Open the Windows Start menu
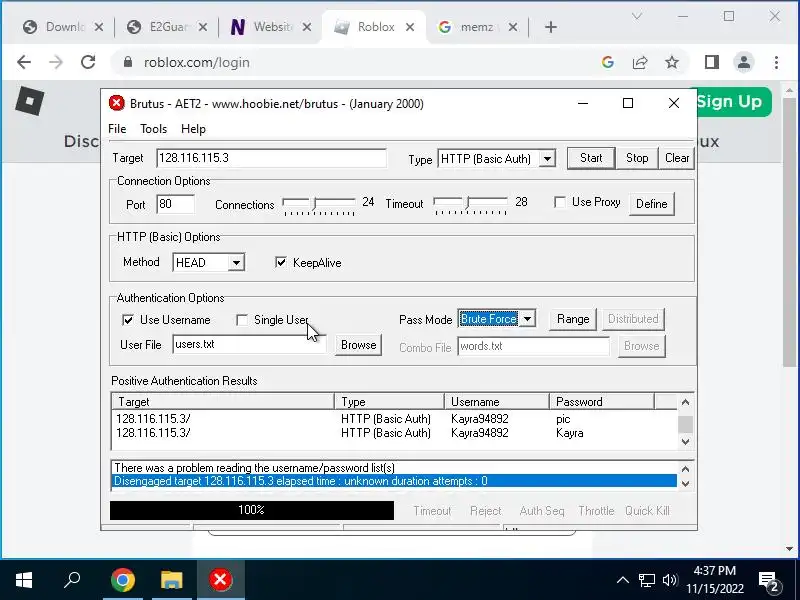The height and width of the screenshot is (600, 800). click(x=24, y=580)
